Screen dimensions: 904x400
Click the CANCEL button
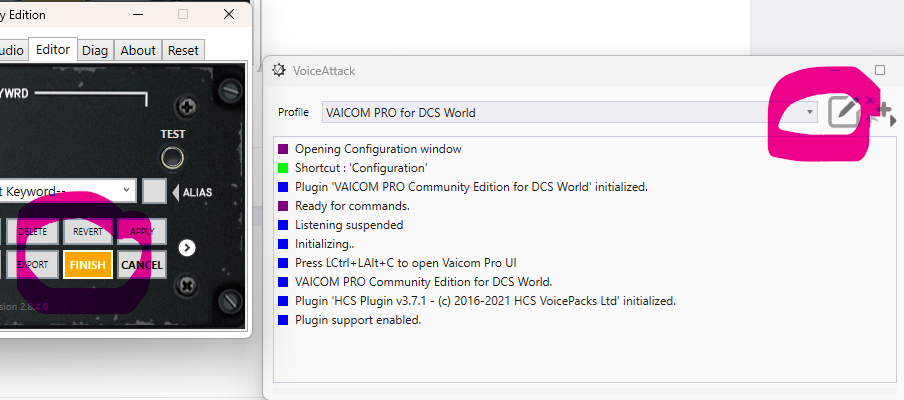(x=142, y=264)
